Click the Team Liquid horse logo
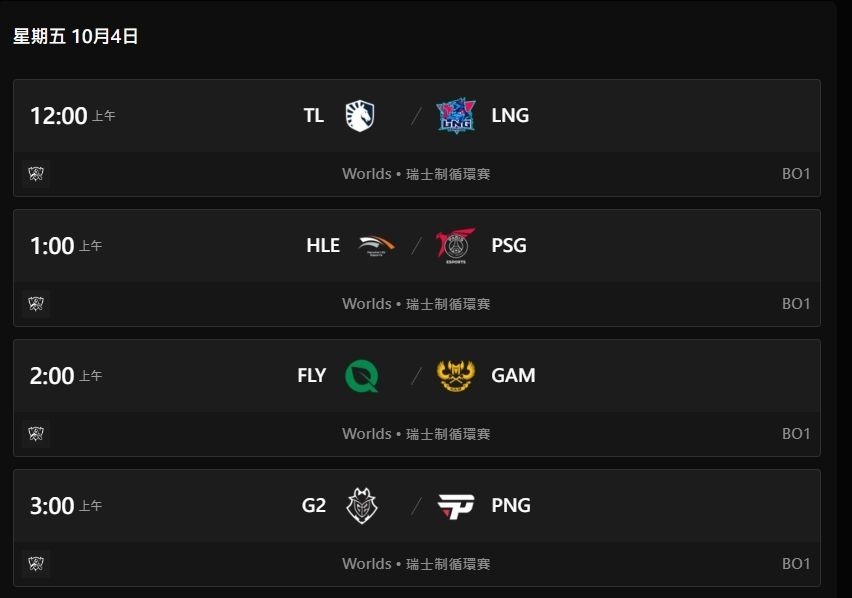Viewport: 852px width, 598px height. (360, 116)
